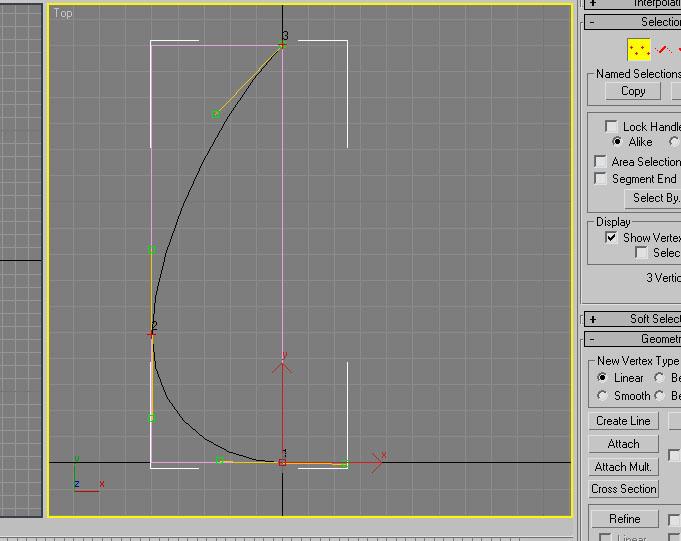The image size is (681, 541).
Task: Select the Alike radio option
Action: [617, 142]
